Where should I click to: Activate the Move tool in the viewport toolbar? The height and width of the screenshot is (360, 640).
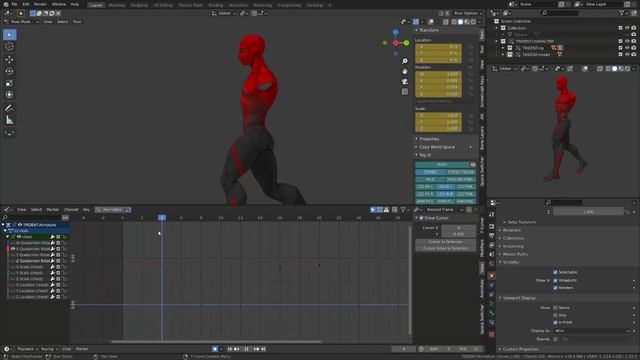(9, 60)
